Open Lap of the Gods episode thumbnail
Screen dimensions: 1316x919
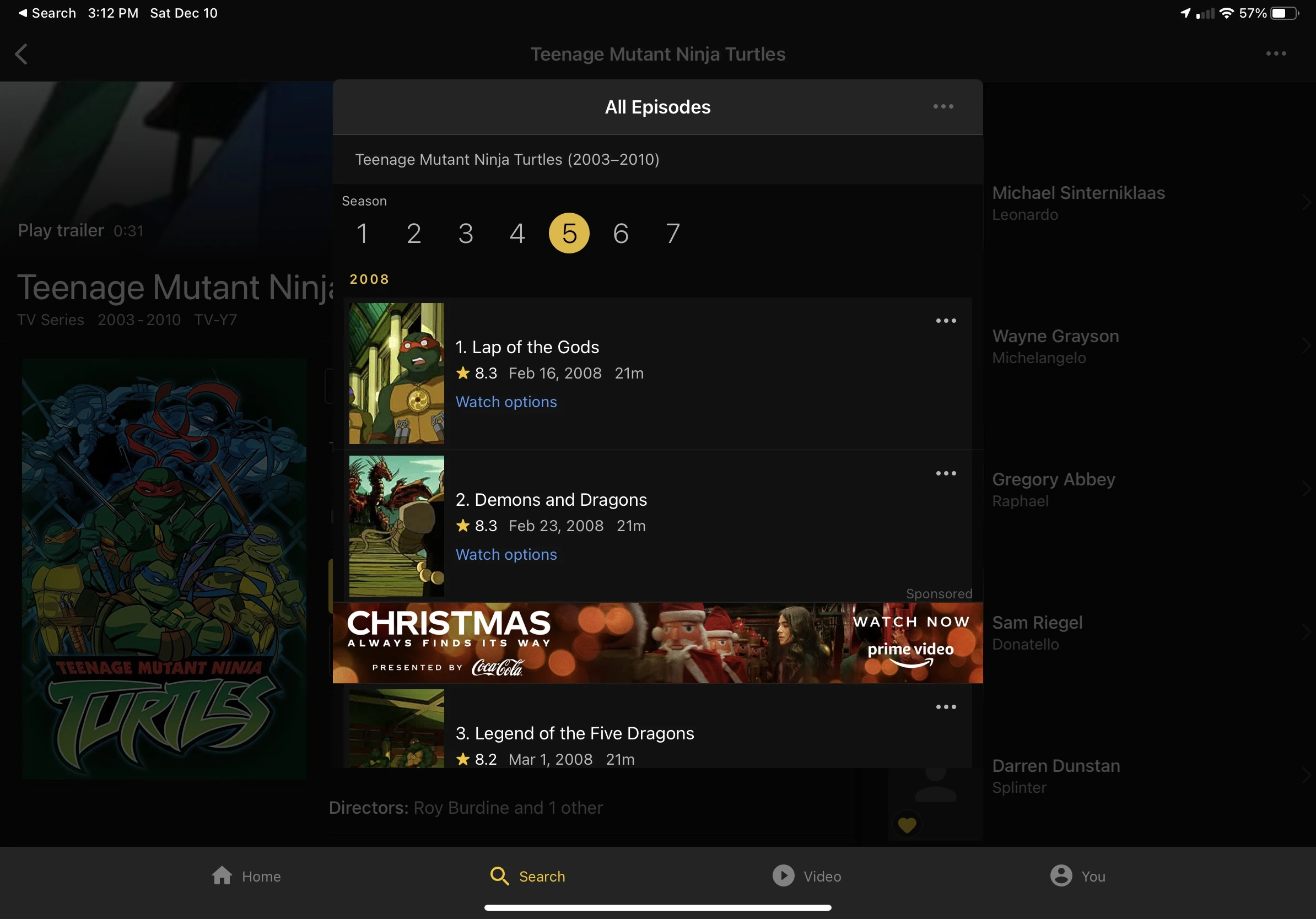tap(397, 374)
